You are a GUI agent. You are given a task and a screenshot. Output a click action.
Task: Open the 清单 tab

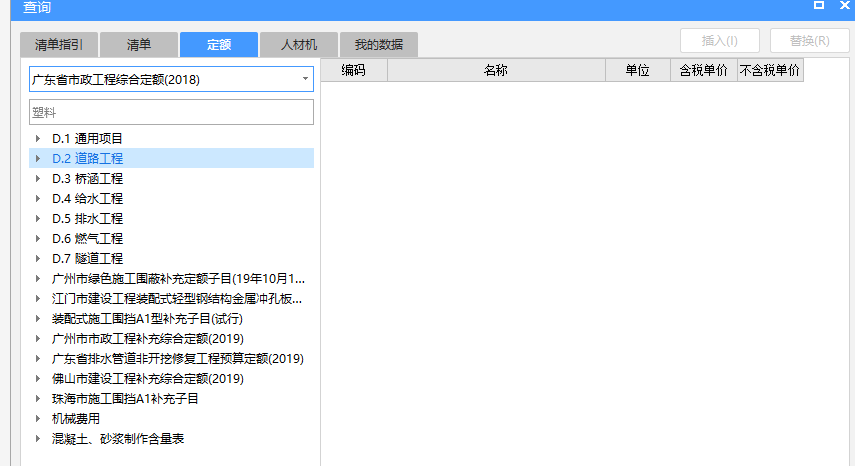(x=139, y=45)
